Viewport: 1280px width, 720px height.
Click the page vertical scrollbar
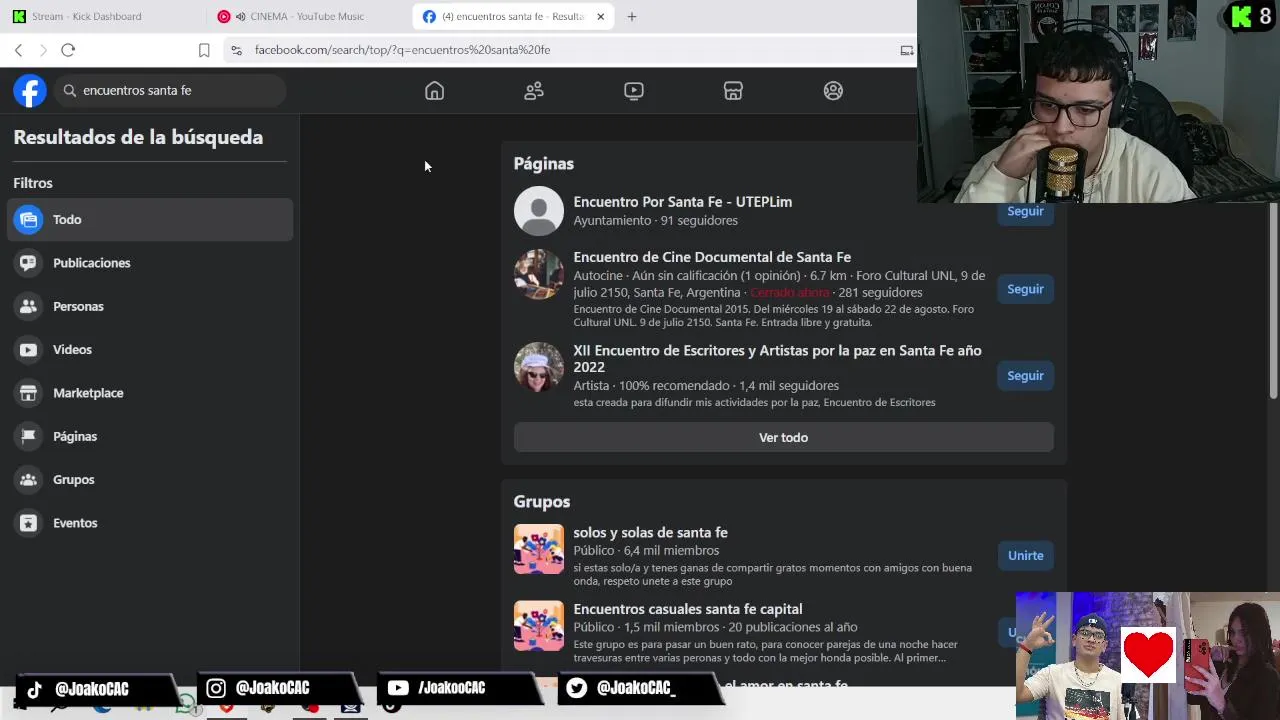[1273, 300]
